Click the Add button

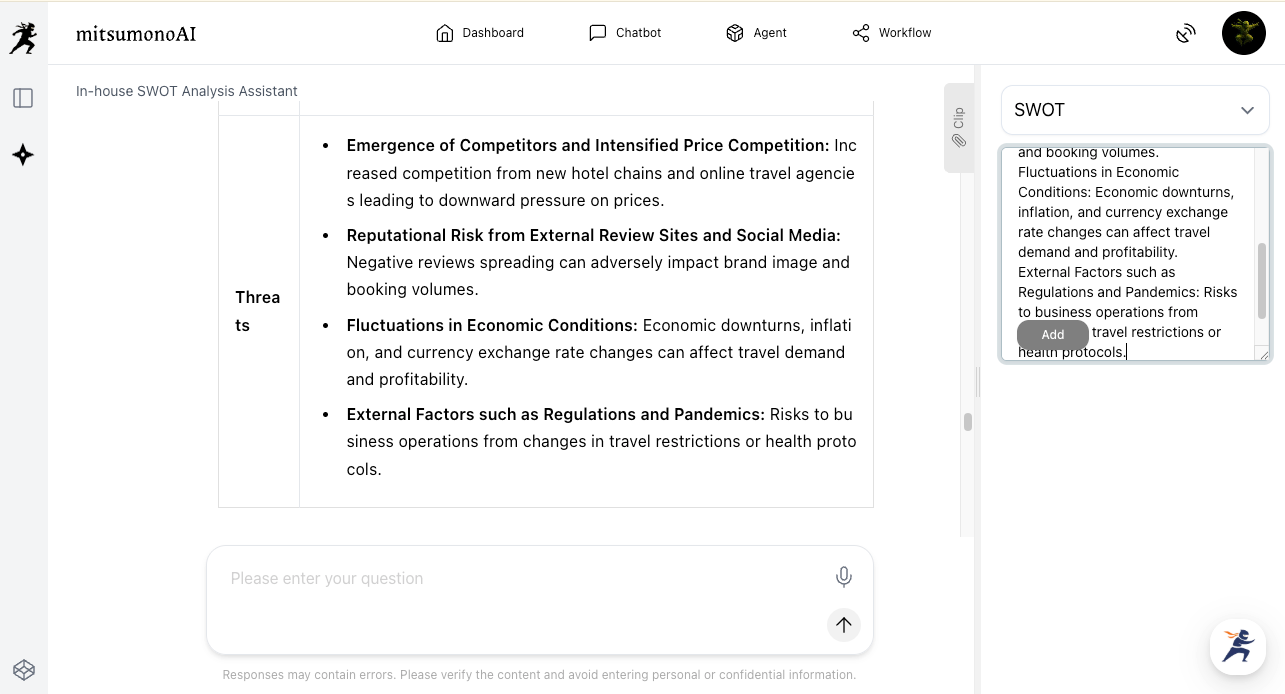point(1052,335)
